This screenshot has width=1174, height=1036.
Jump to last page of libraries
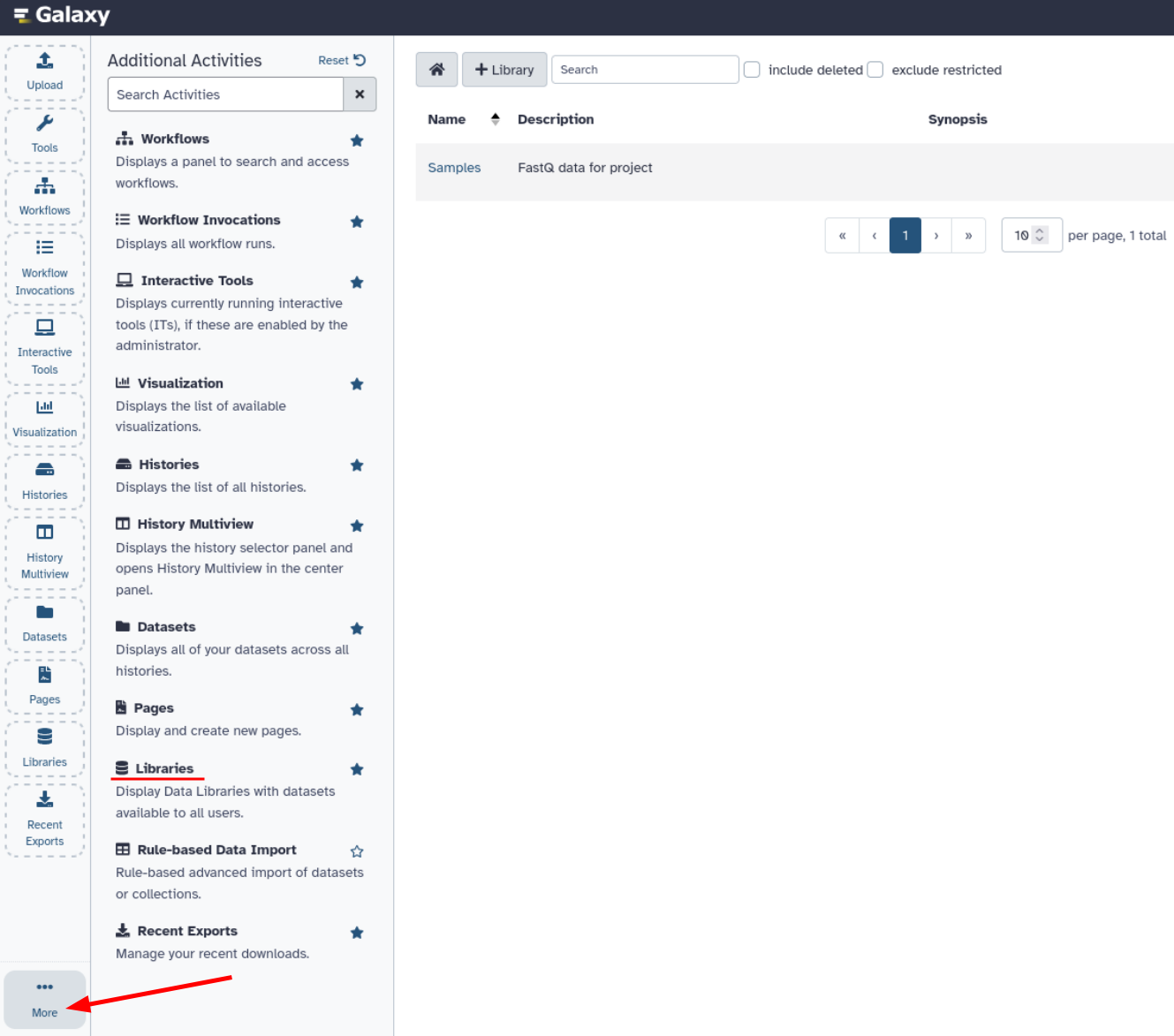point(969,236)
